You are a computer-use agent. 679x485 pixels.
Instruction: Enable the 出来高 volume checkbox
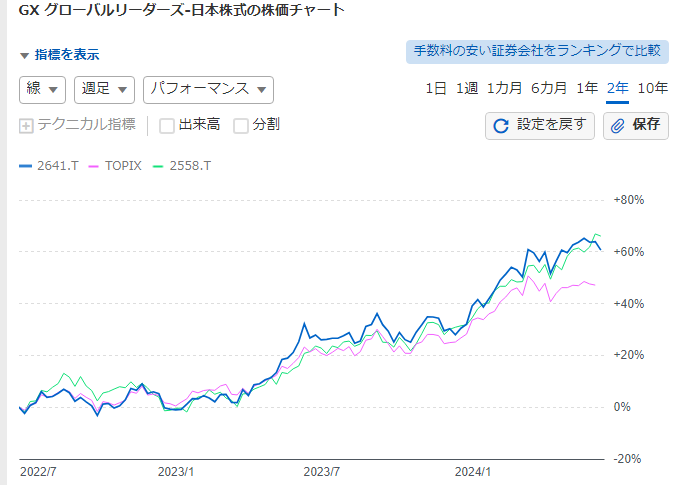[x=167, y=126]
